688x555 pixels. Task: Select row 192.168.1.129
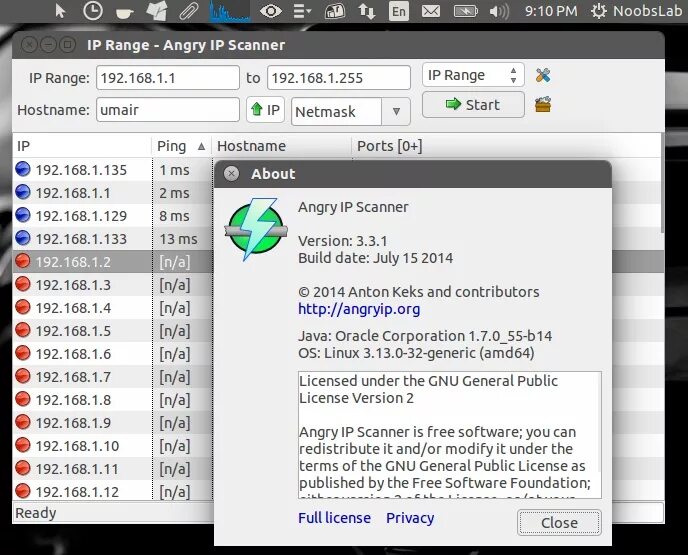coord(113,216)
